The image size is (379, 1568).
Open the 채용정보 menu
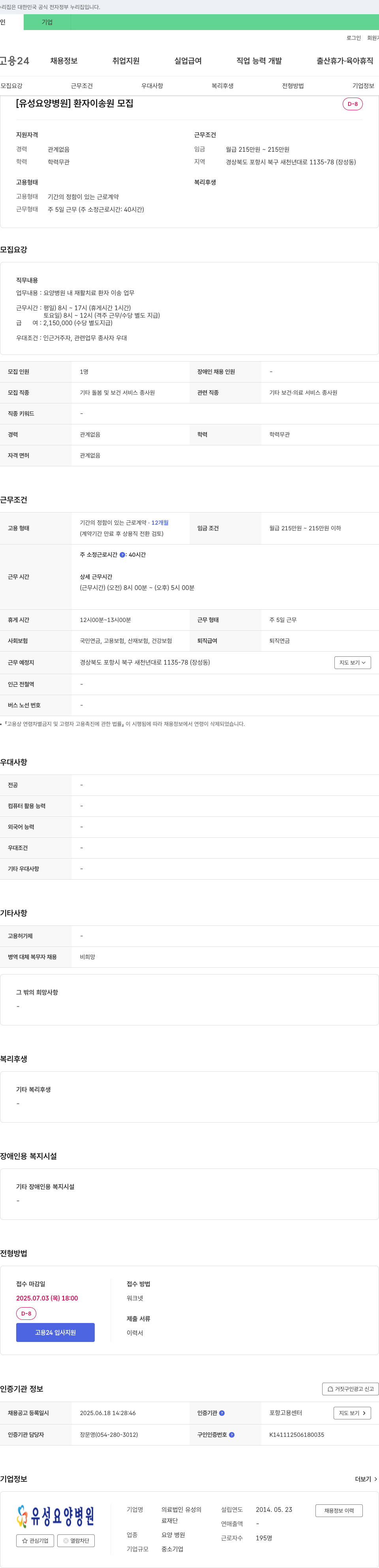tap(64, 61)
